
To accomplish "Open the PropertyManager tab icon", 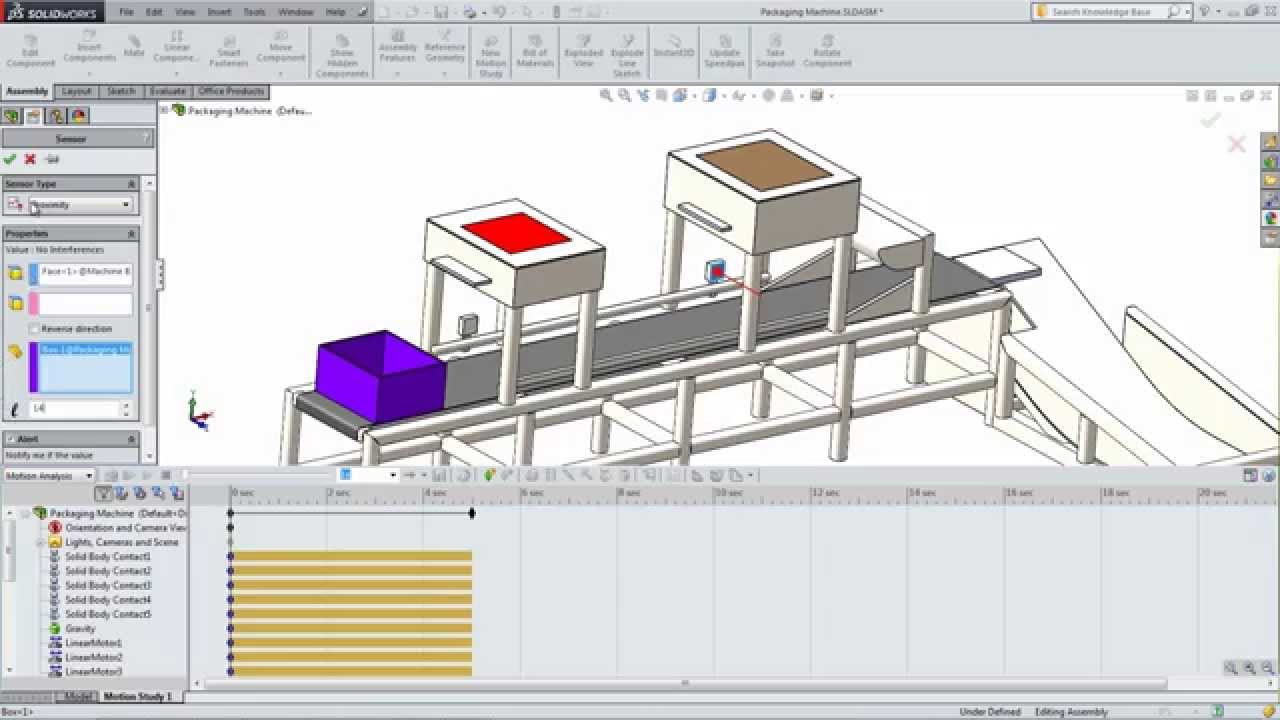I will pos(34,116).
